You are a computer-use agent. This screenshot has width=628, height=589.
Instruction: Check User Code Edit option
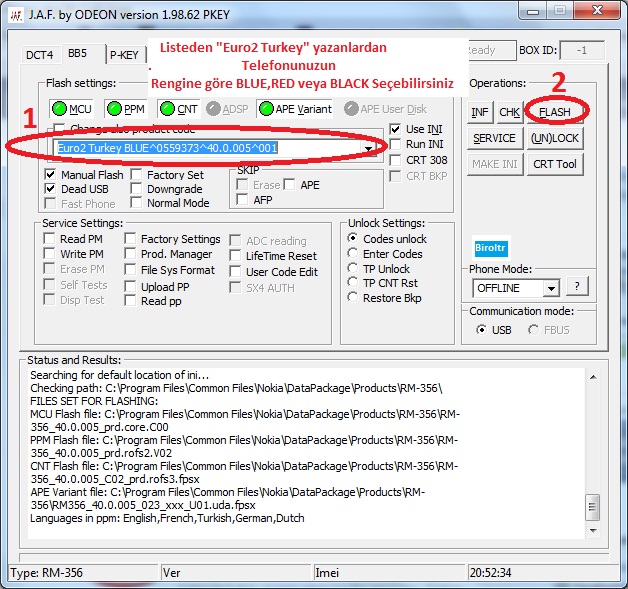point(235,272)
